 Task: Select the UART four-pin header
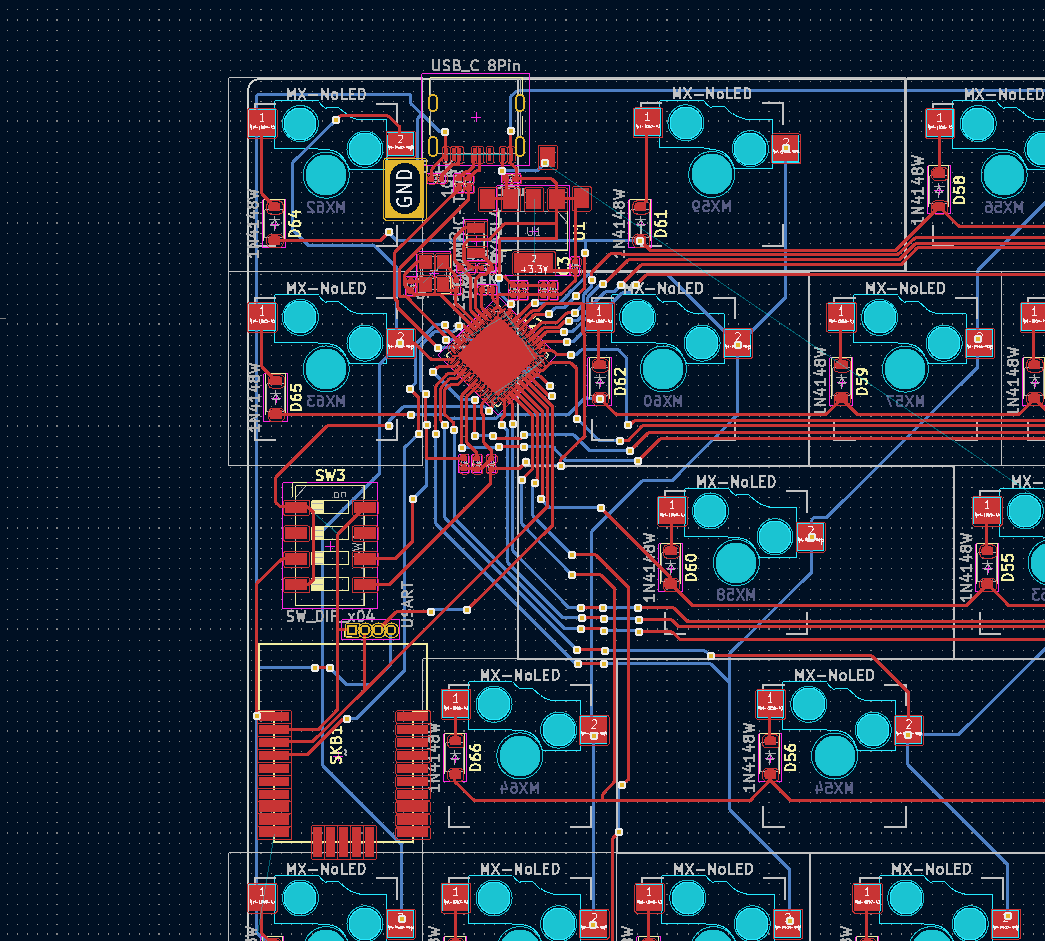(371, 630)
